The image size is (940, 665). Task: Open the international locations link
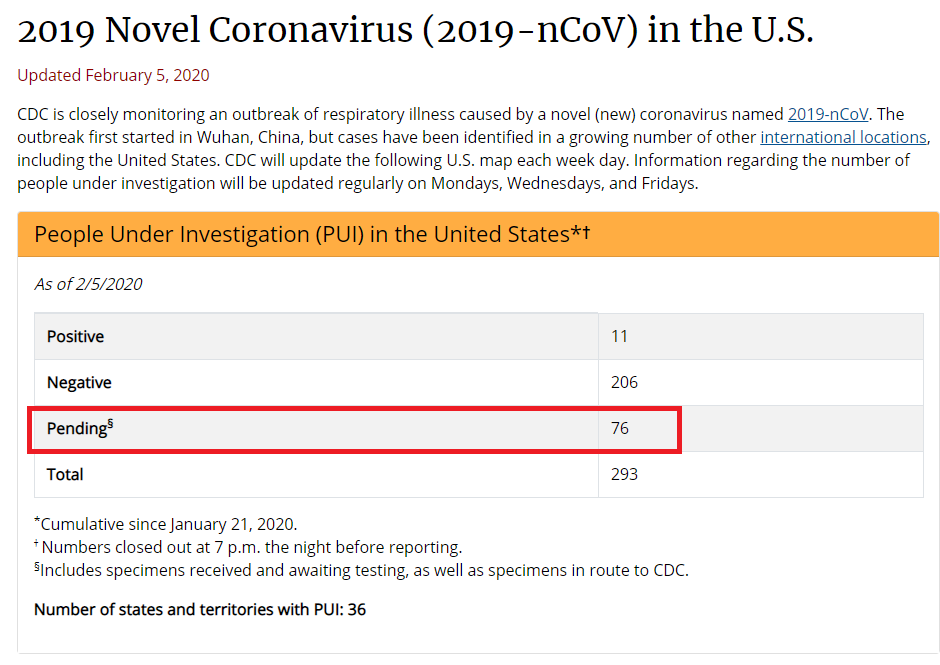pyautogui.click(x=843, y=137)
